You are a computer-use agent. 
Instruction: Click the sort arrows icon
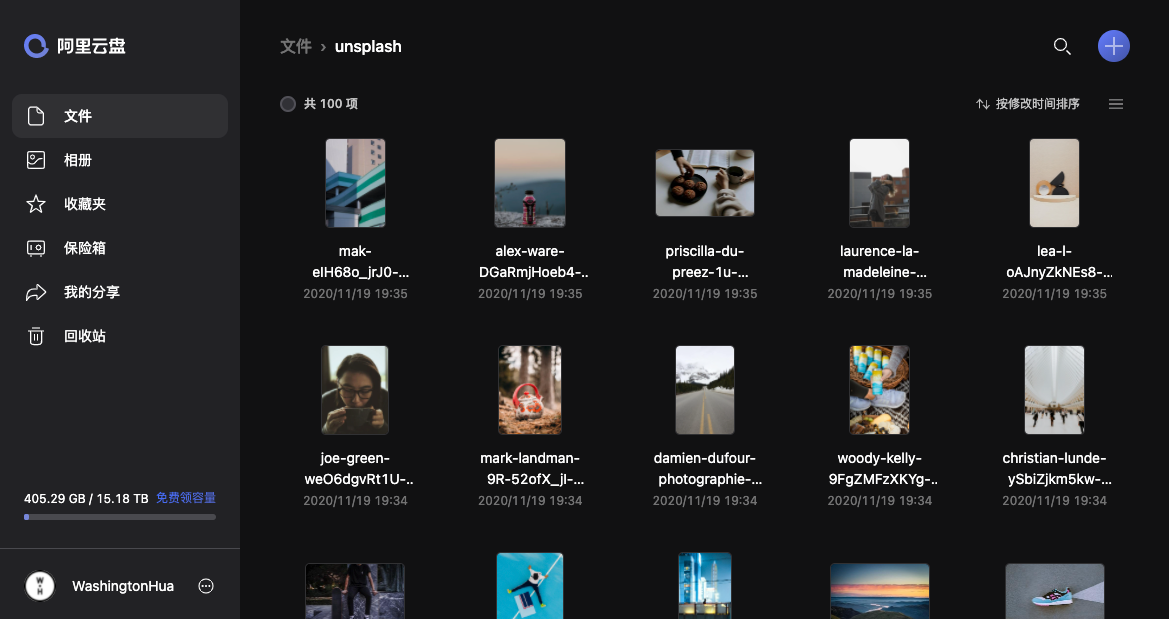pos(983,104)
